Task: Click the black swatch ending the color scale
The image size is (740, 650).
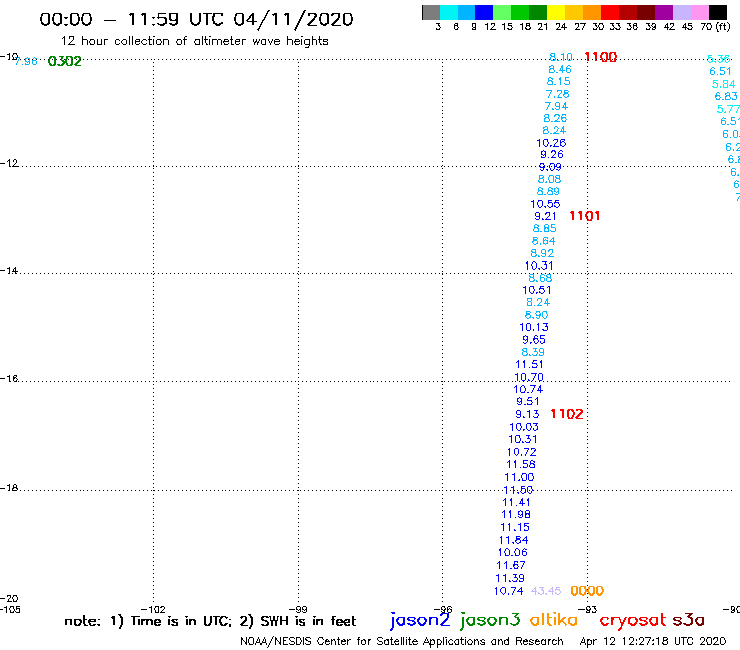Action: (x=718, y=12)
